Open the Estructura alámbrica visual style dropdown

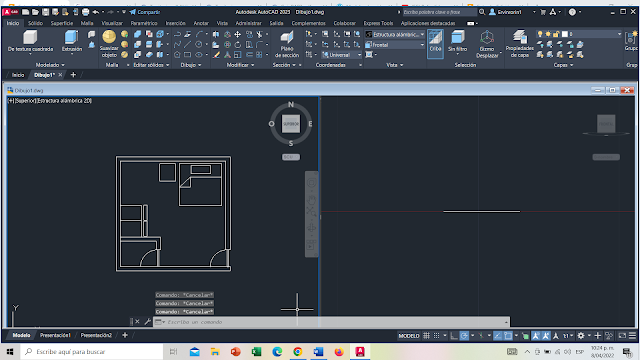pos(395,35)
